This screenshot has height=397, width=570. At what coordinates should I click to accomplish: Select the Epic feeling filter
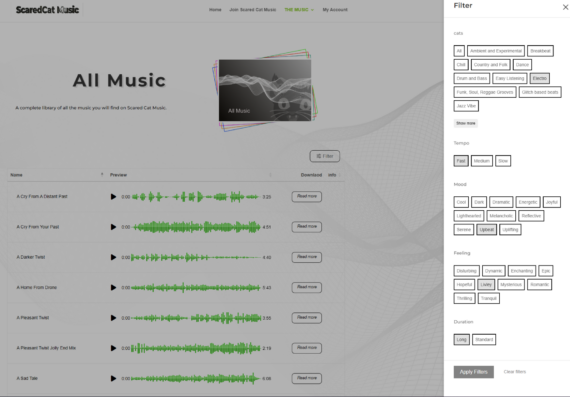pos(546,271)
